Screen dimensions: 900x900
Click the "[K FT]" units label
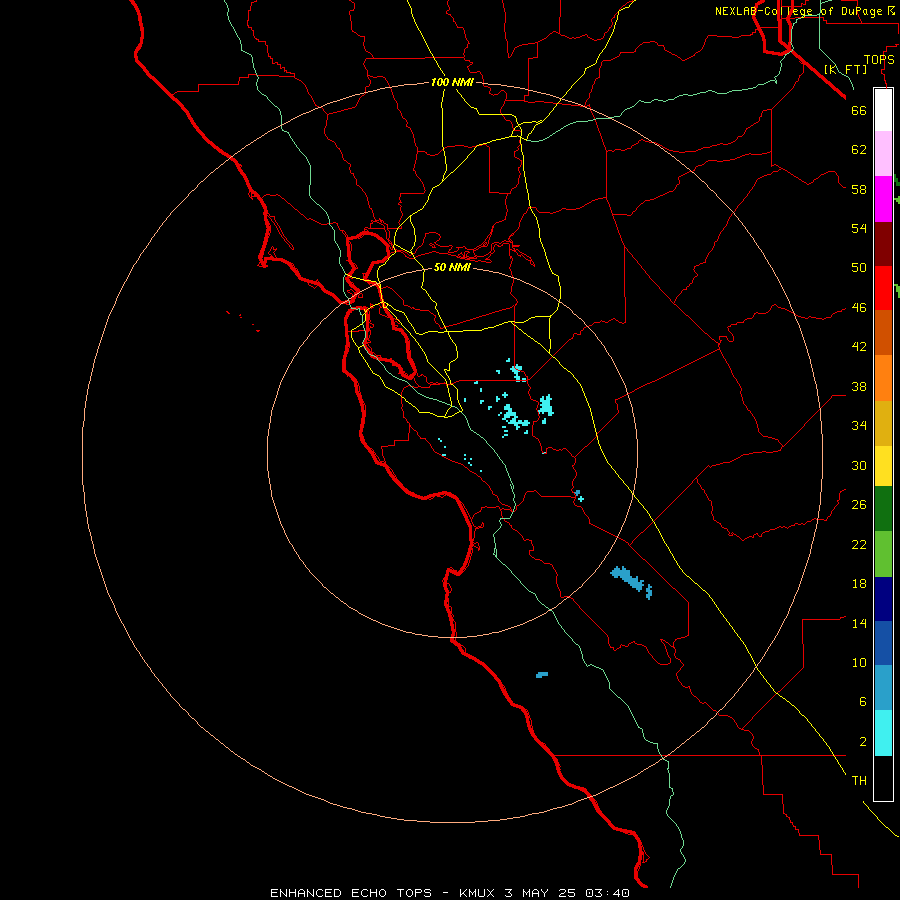click(x=845, y=69)
